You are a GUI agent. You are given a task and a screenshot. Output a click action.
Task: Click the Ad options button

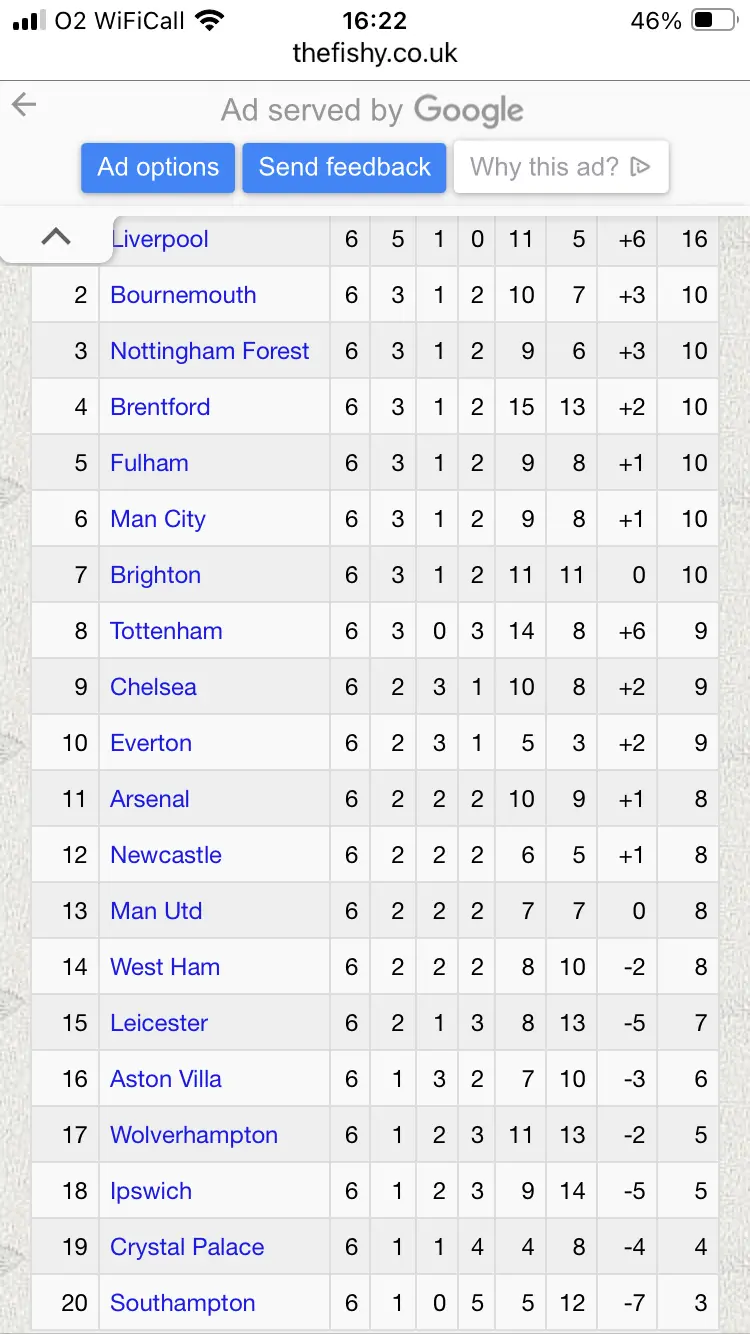pyautogui.click(x=158, y=167)
